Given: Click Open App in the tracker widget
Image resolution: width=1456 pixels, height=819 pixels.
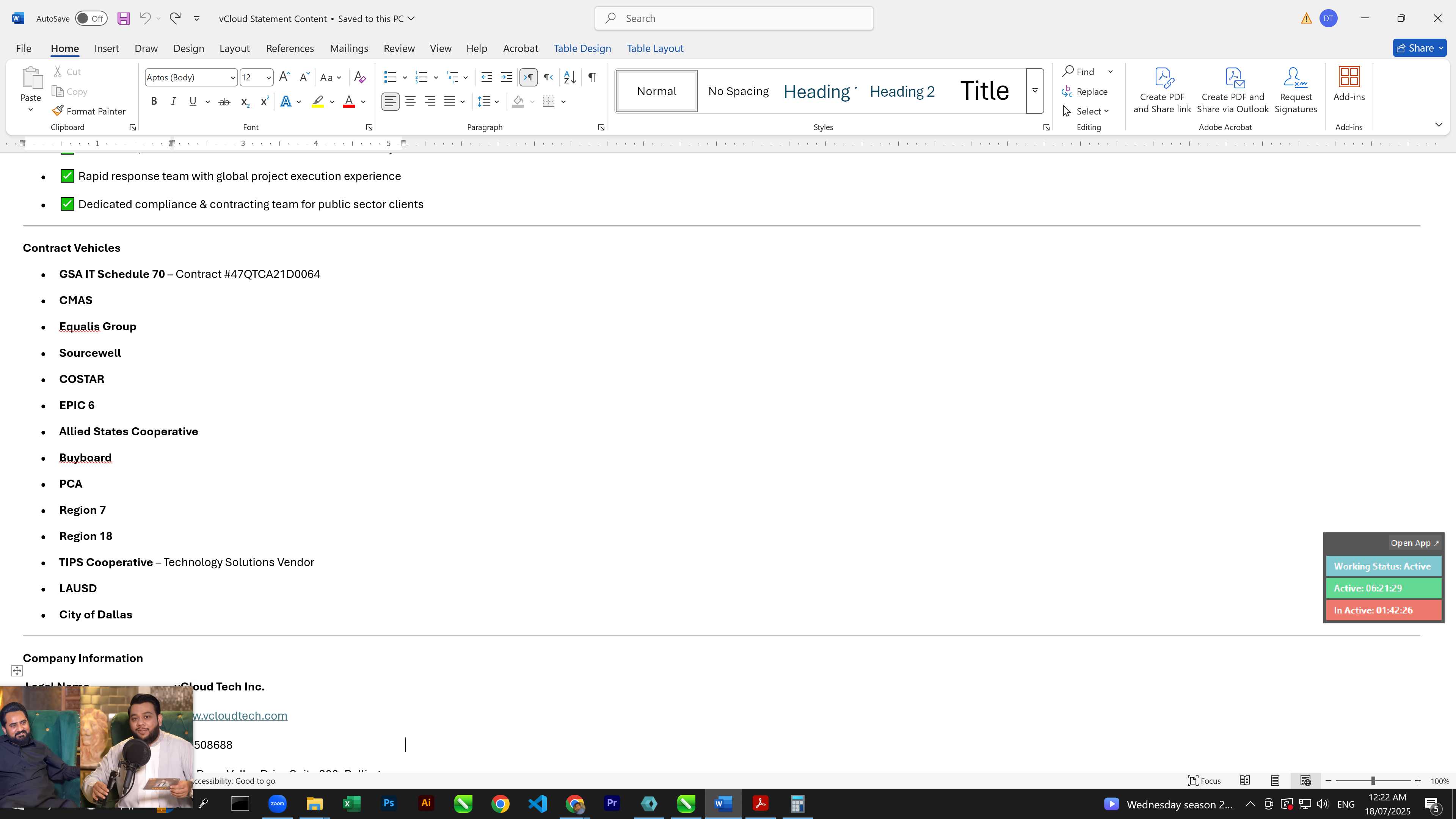Looking at the screenshot, I should pyautogui.click(x=1415, y=543).
